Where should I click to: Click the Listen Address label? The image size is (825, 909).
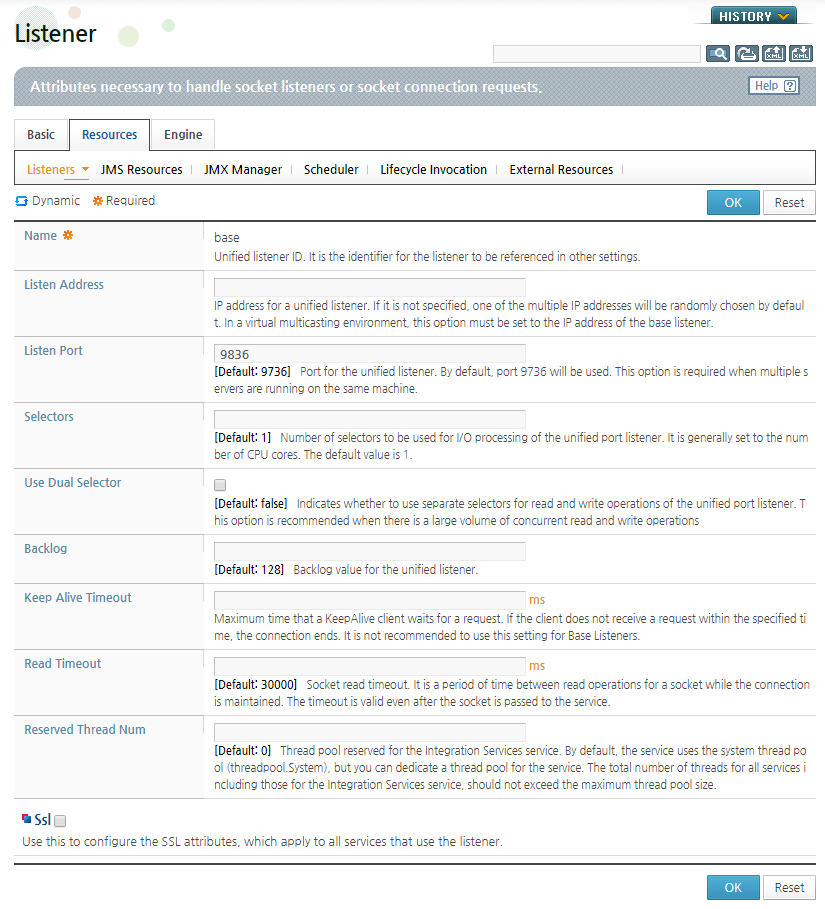pyautogui.click(x=64, y=285)
